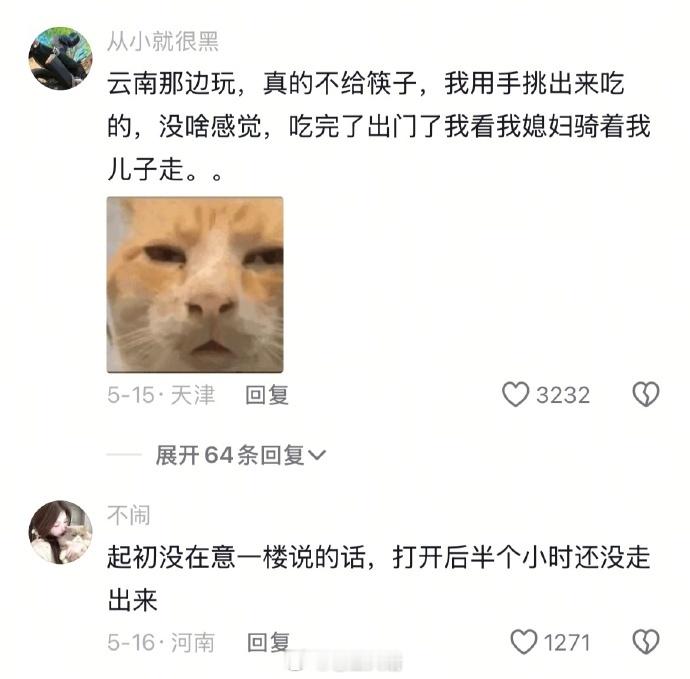Reply to the comment posted 5-16 河南

pos(268,642)
